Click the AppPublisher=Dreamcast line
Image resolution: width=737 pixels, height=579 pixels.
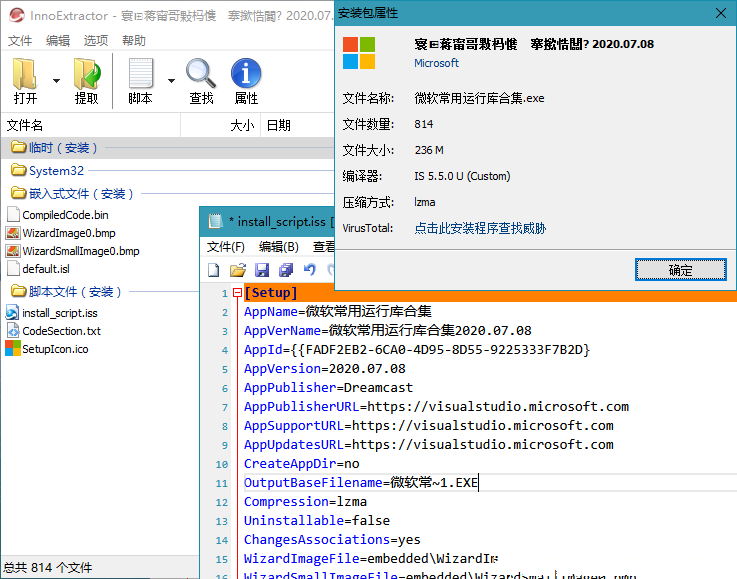tap(328, 388)
